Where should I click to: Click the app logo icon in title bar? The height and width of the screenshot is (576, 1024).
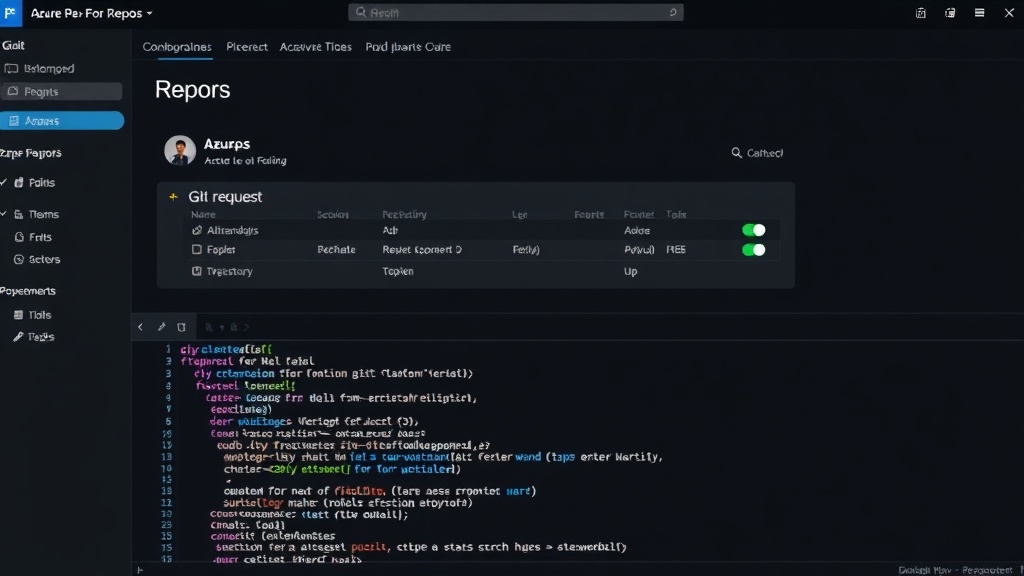coord(10,13)
